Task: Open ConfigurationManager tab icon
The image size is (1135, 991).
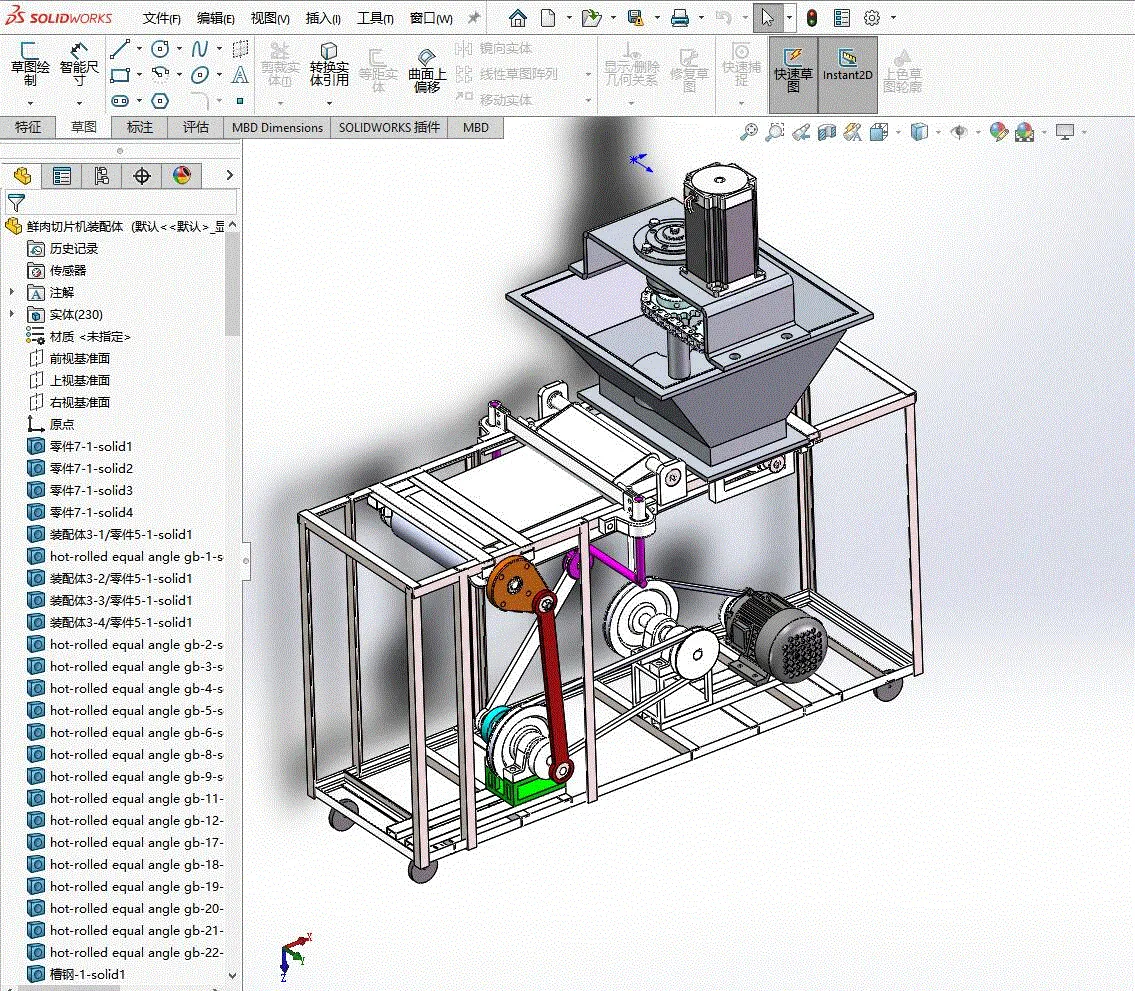Action: click(x=101, y=175)
